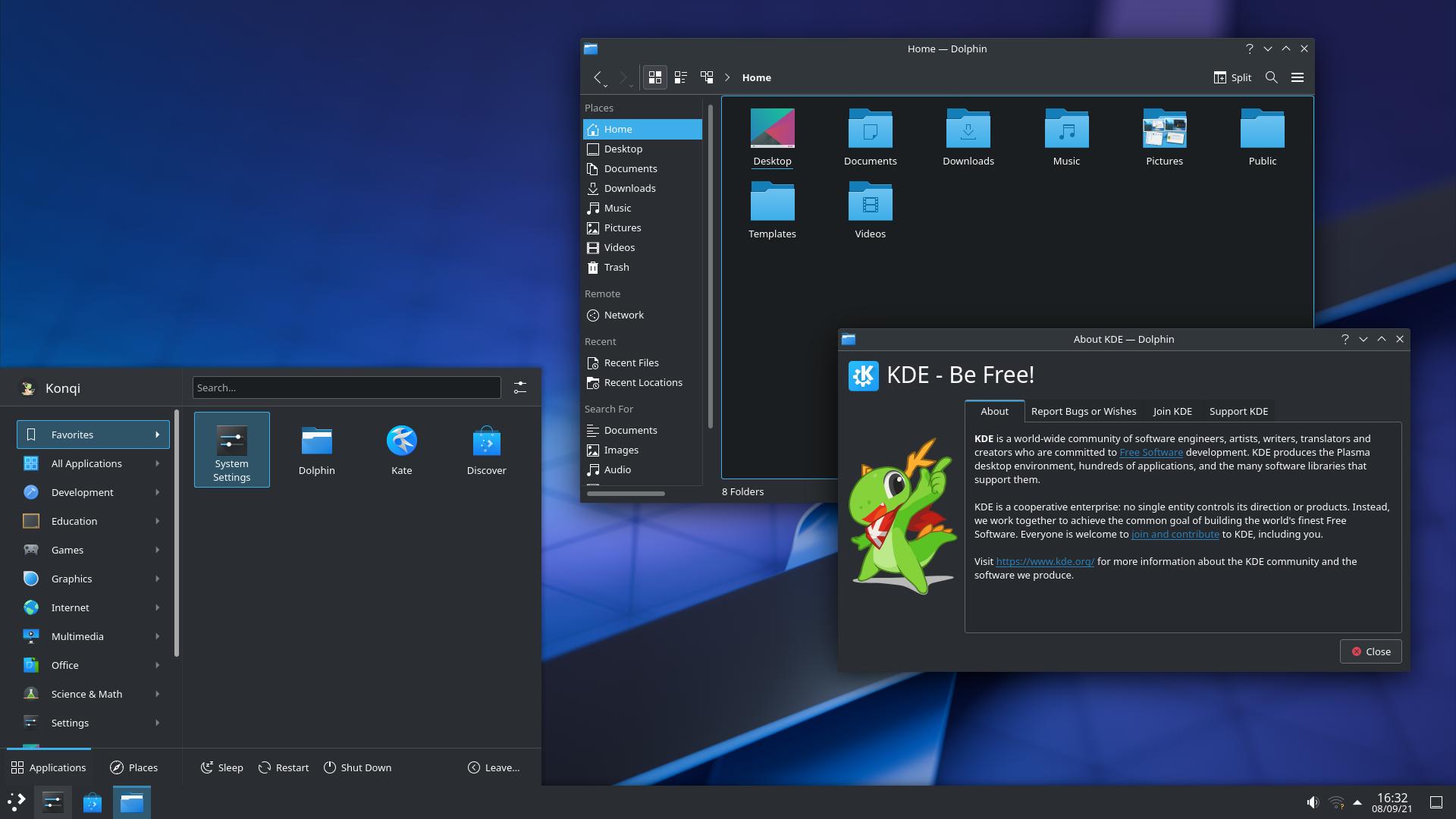Click the launcher Search field
The width and height of the screenshot is (1456, 819).
pos(347,388)
